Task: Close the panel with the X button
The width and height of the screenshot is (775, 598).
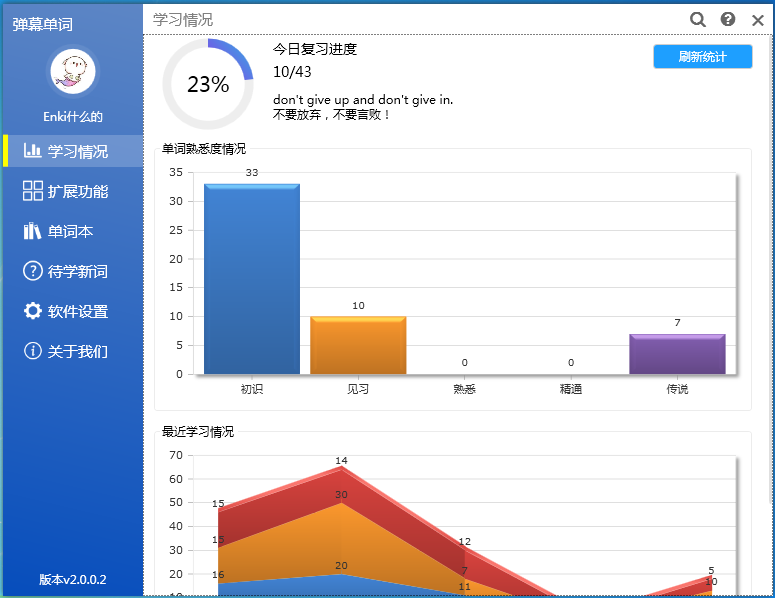Action: coord(757,19)
